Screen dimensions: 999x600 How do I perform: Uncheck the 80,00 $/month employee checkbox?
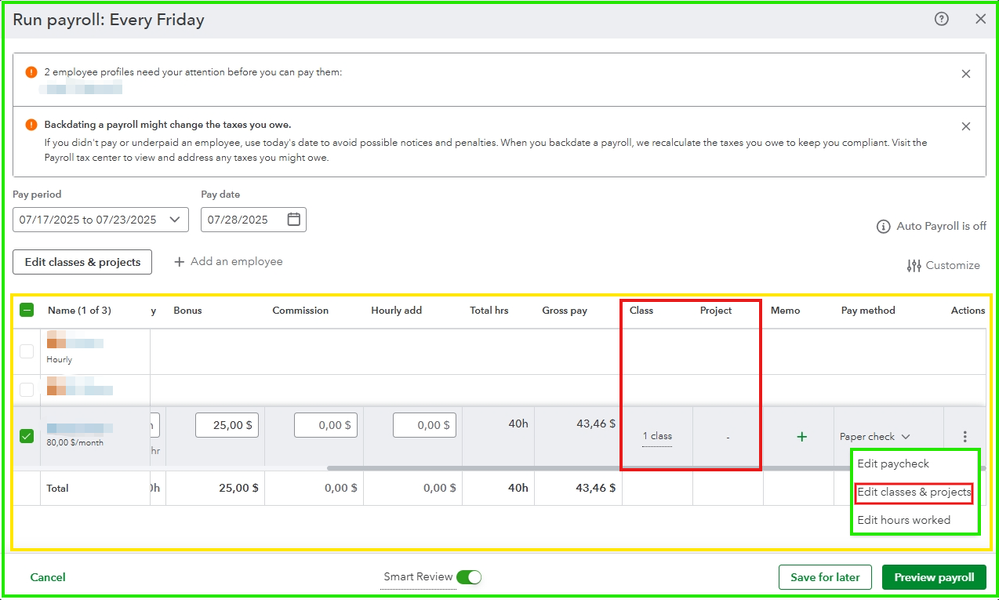pyautogui.click(x=26, y=436)
